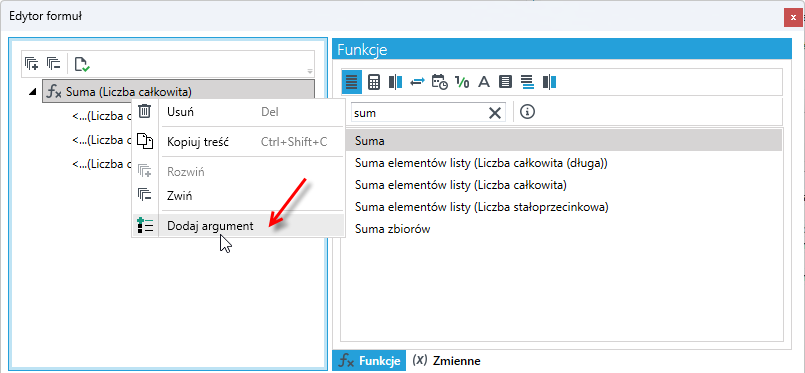Select the calculator math functions category

[374, 82]
